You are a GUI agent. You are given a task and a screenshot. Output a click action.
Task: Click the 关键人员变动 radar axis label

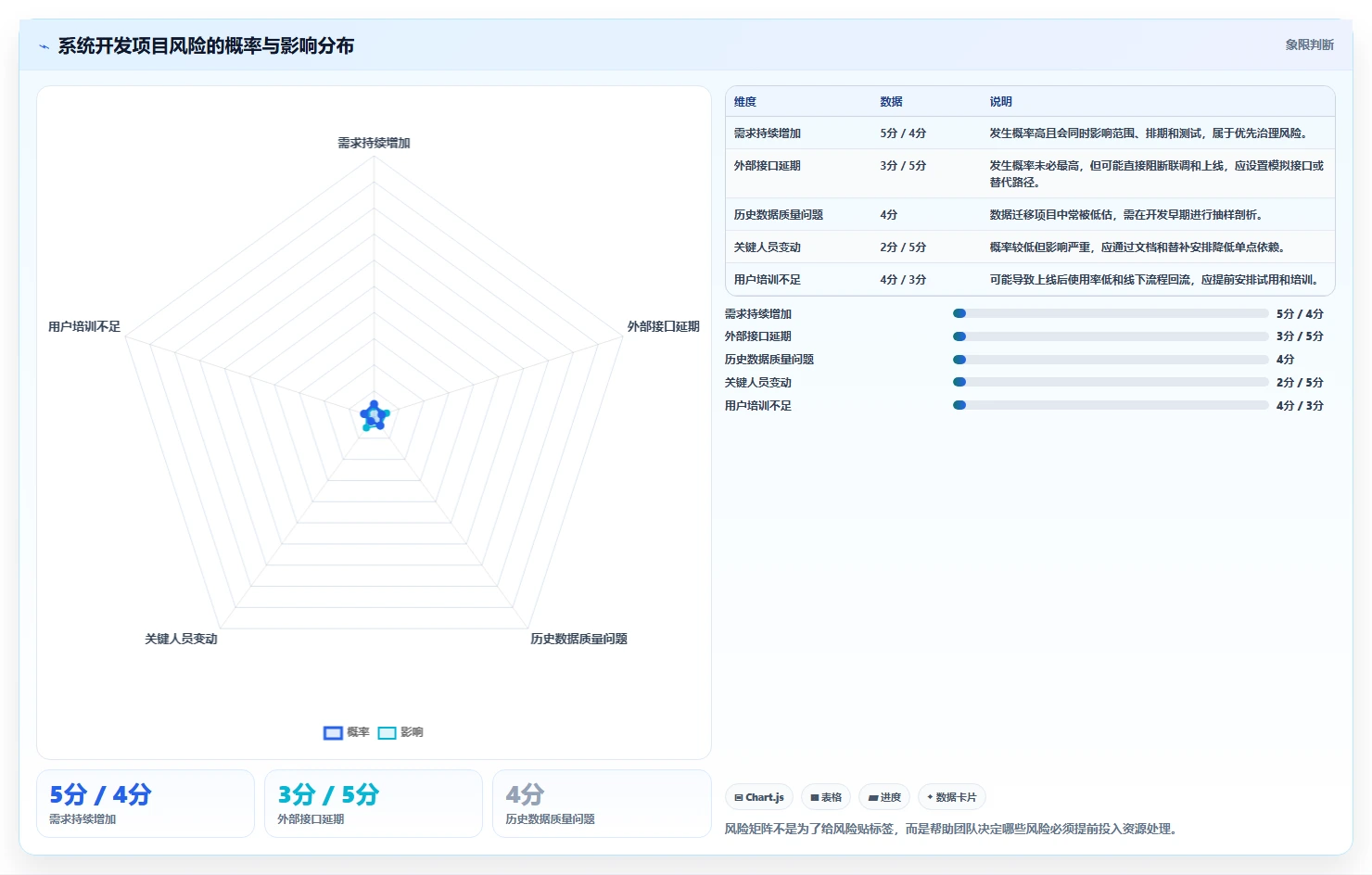(x=181, y=639)
